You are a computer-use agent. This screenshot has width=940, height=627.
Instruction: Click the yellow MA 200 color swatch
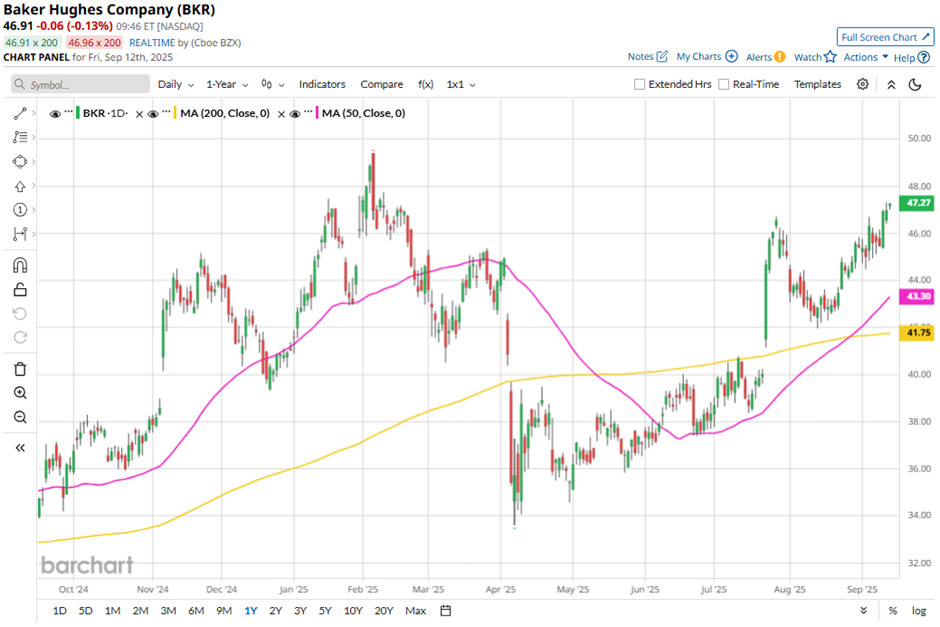pyautogui.click(x=175, y=113)
